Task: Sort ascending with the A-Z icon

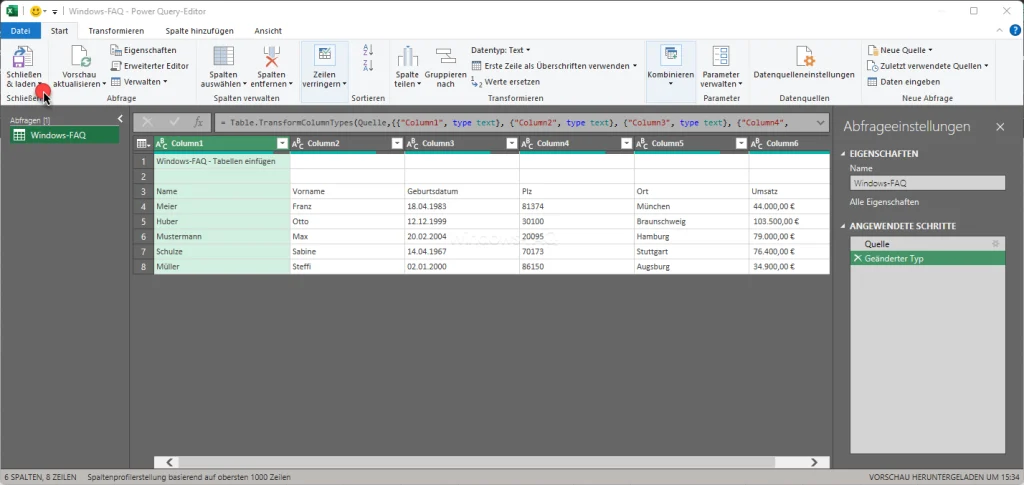Action: (x=368, y=50)
